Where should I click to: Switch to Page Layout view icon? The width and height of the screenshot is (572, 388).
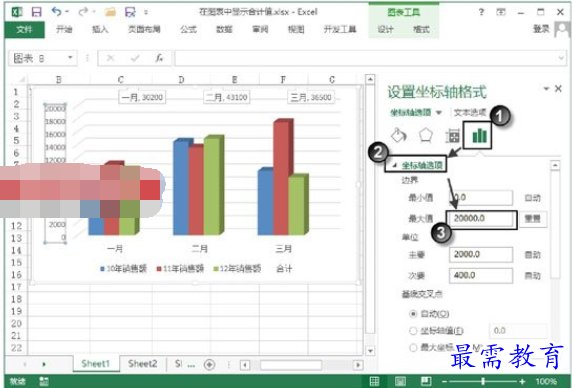tap(400, 381)
